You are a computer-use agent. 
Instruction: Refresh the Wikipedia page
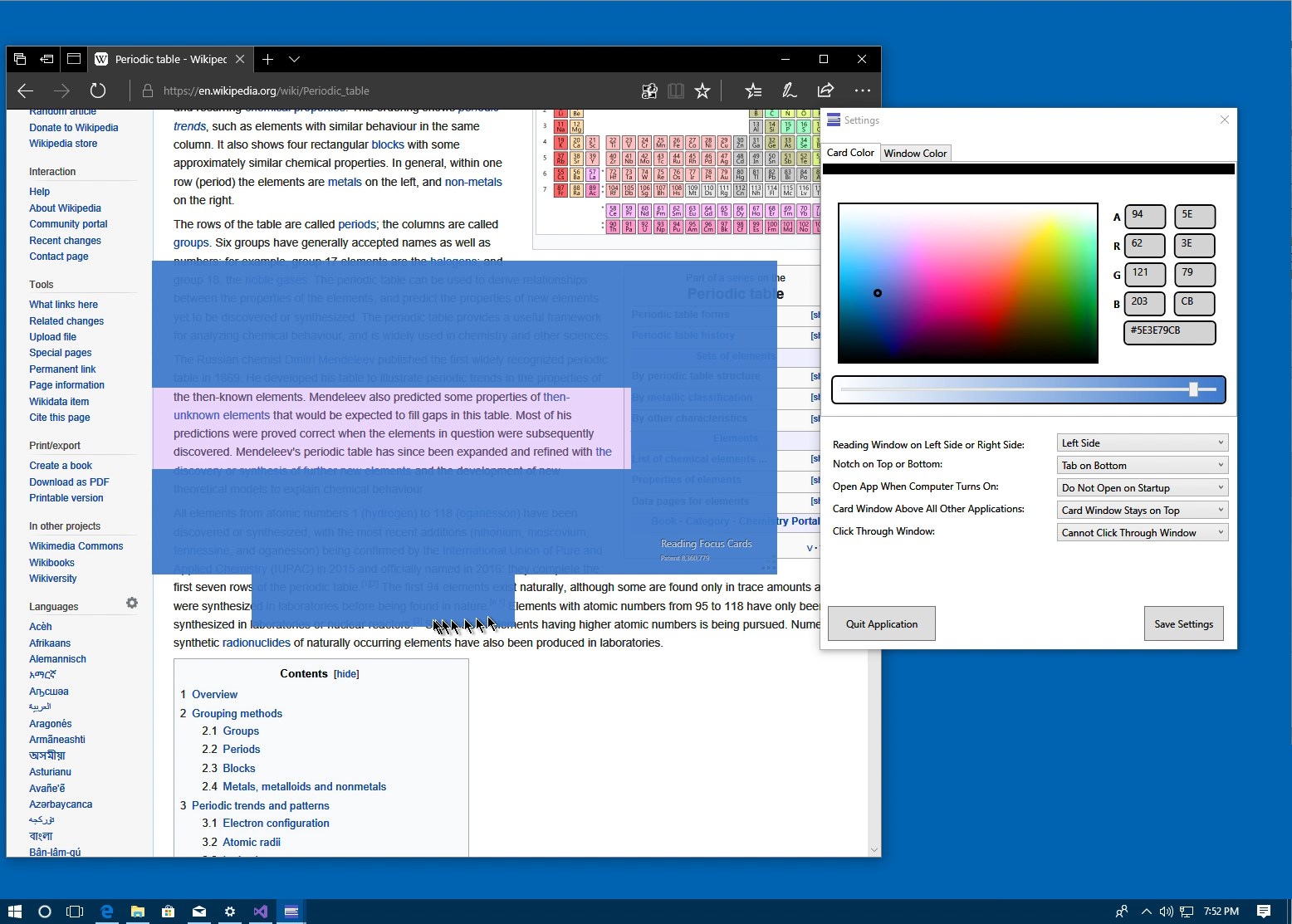pos(98,90)
